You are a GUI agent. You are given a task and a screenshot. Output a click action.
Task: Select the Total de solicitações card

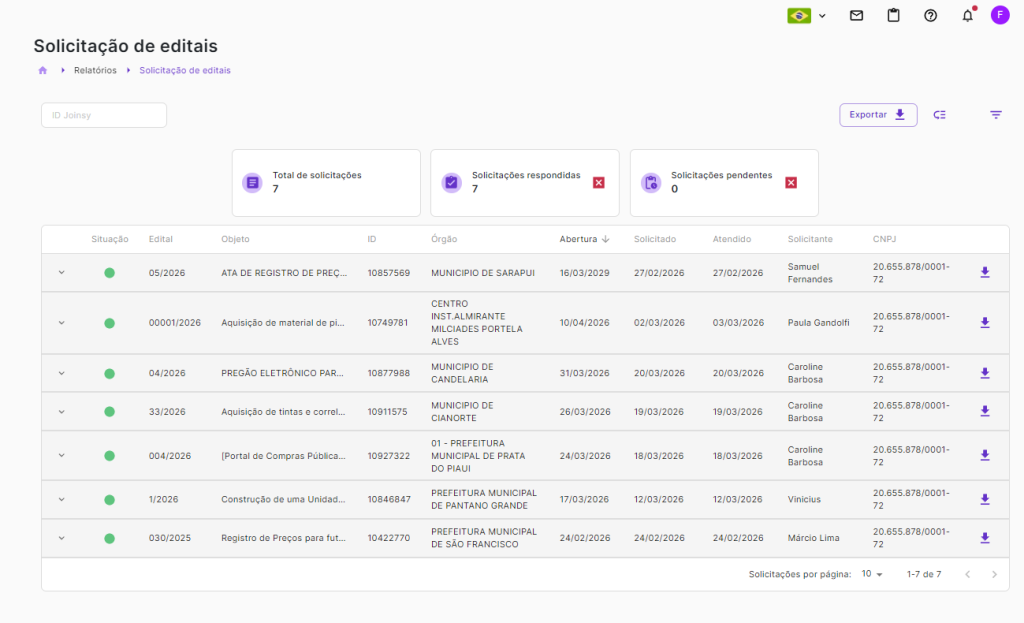pyautogui.click(x=326, y=183)
